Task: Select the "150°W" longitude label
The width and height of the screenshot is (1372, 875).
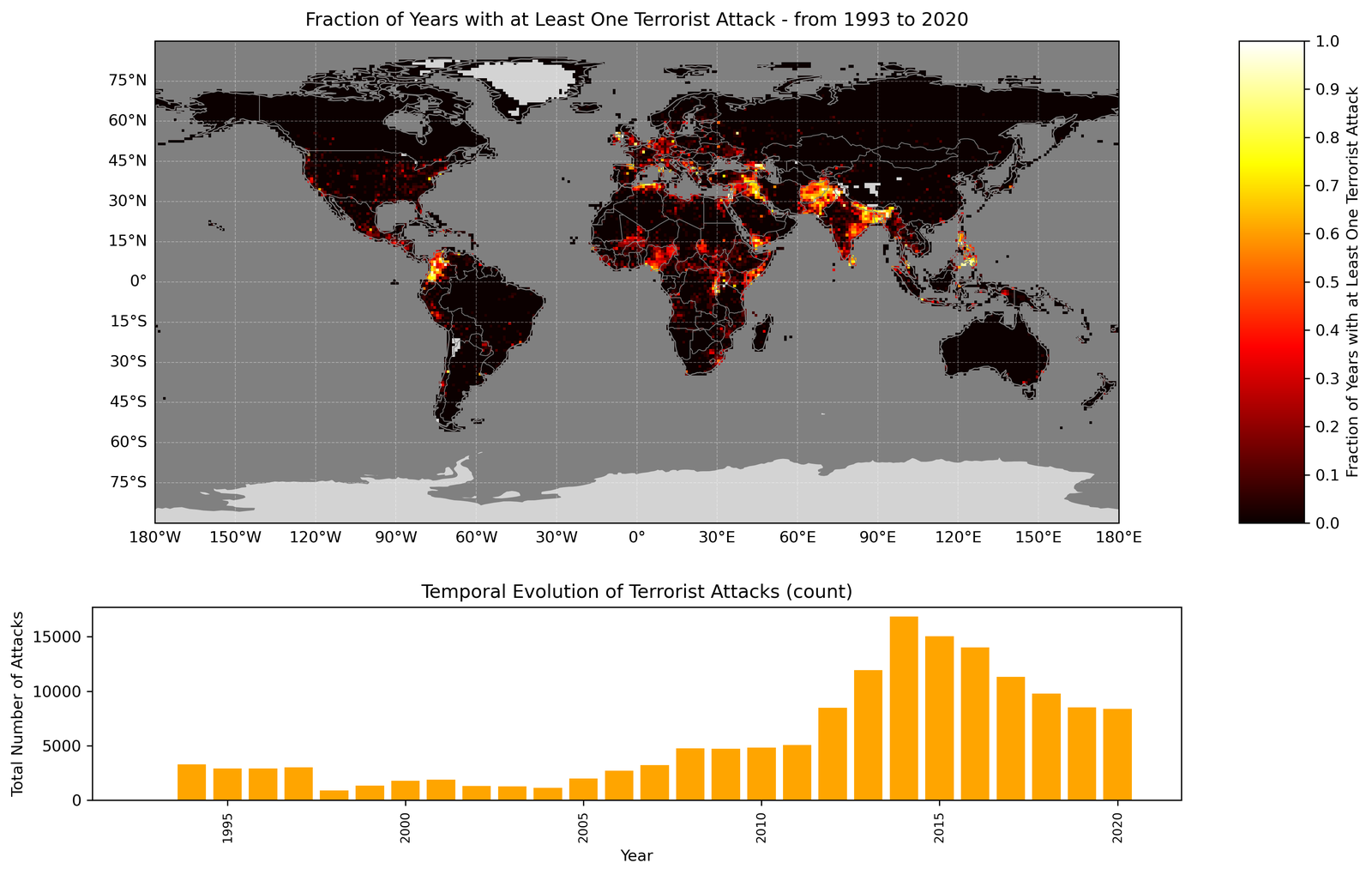Action: point(236,538)
